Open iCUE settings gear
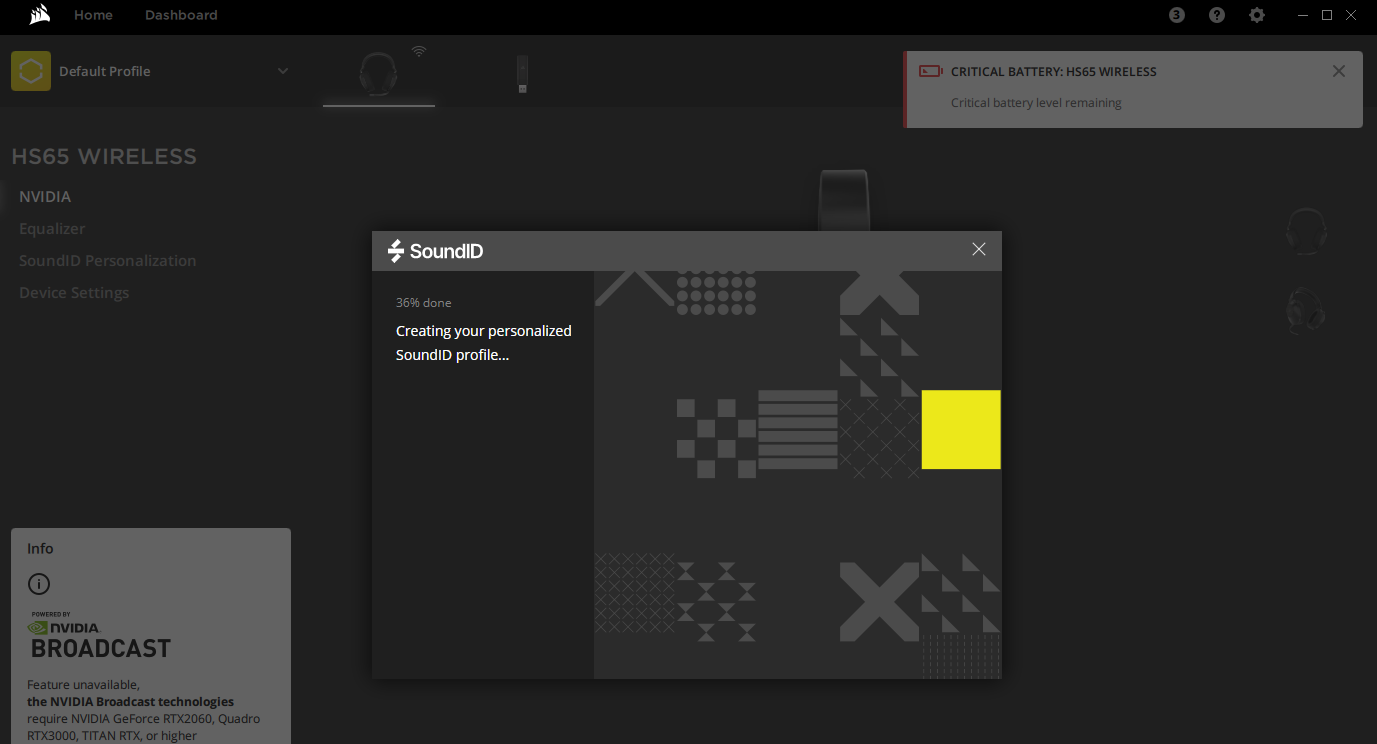The image size is (1377, 744). (1257, 15)
